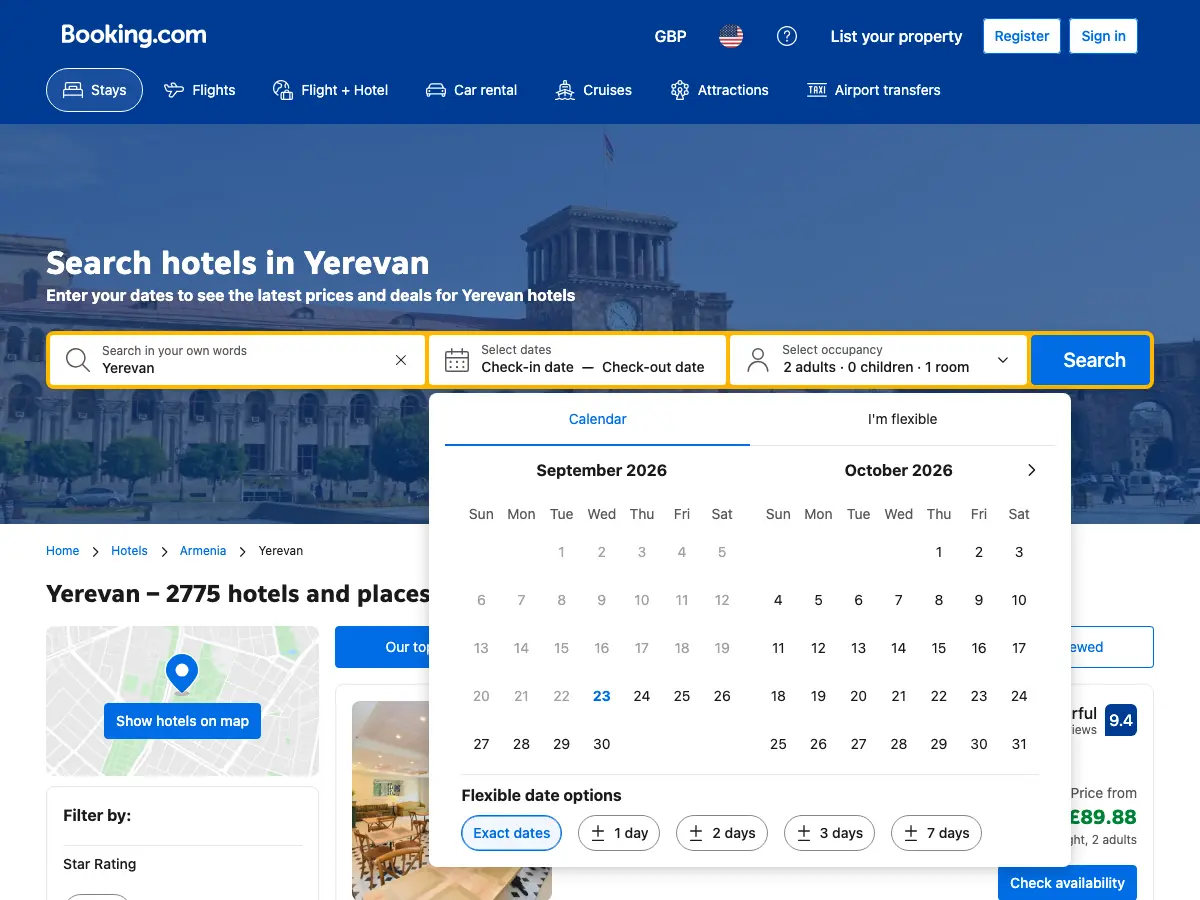Click the September 2026 month heading
Viewport: 1200px width, 900px height.
pos(601,470)
